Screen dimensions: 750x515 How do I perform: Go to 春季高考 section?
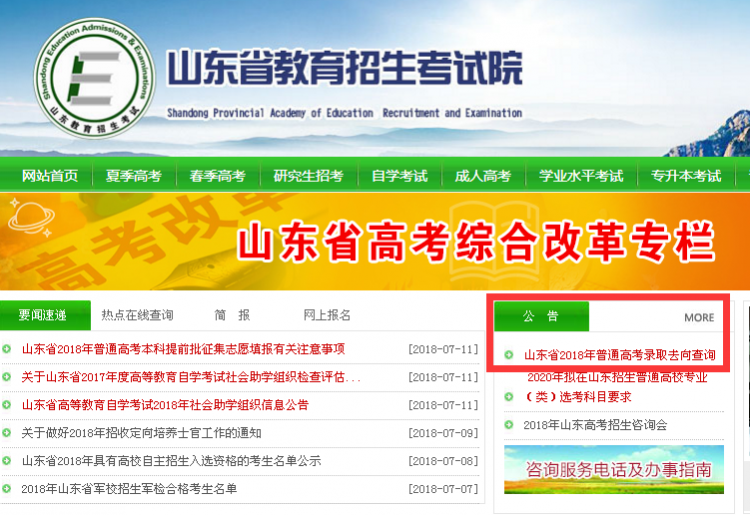click(x=218, y=176)
